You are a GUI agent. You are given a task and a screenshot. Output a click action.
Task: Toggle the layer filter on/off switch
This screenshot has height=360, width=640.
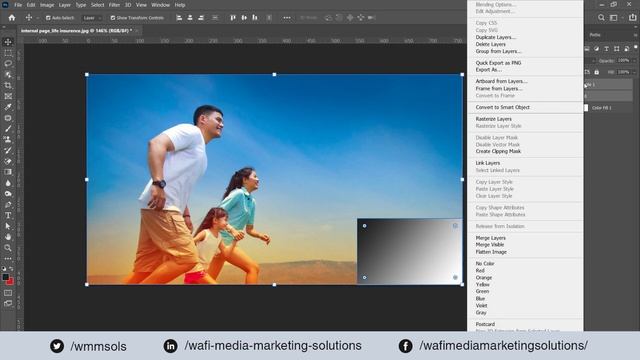coord(636,47)
